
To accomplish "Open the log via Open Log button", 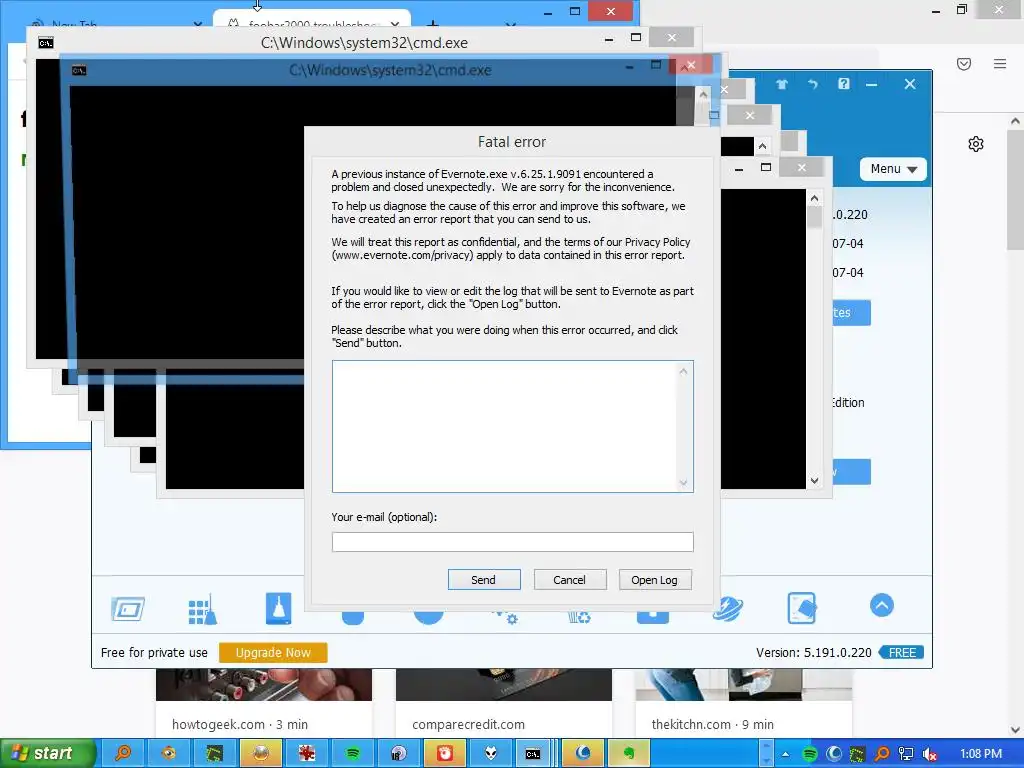I will click(x=654, y=579).
